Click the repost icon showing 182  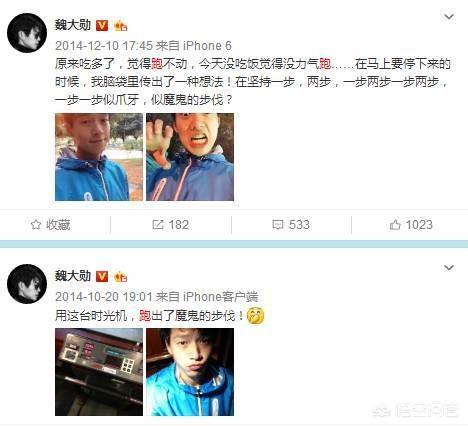tap(157, 225)
